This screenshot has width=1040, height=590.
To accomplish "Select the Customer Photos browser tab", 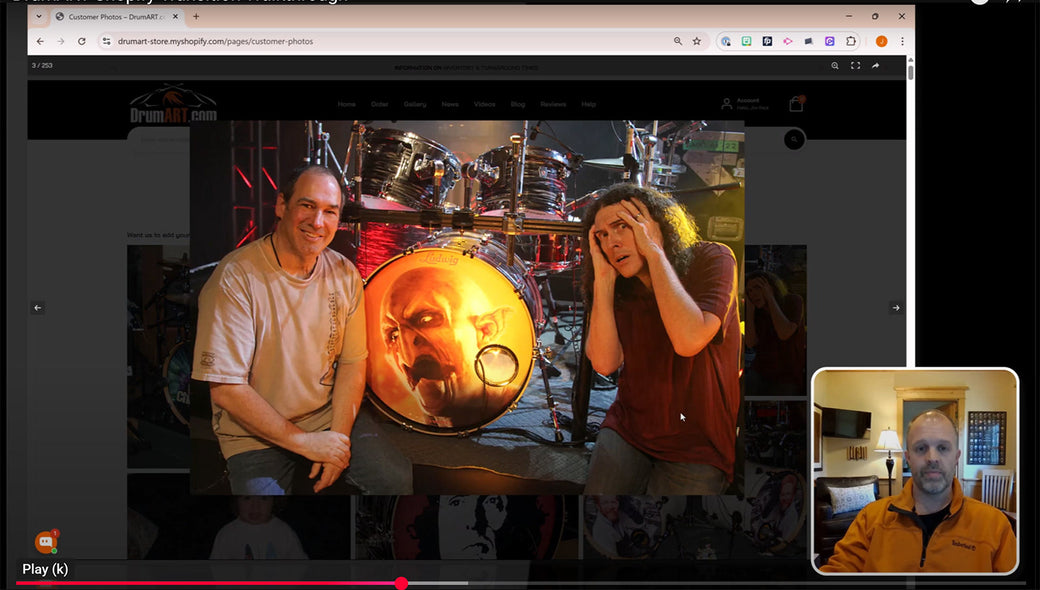I will click(x=110, y=17).
